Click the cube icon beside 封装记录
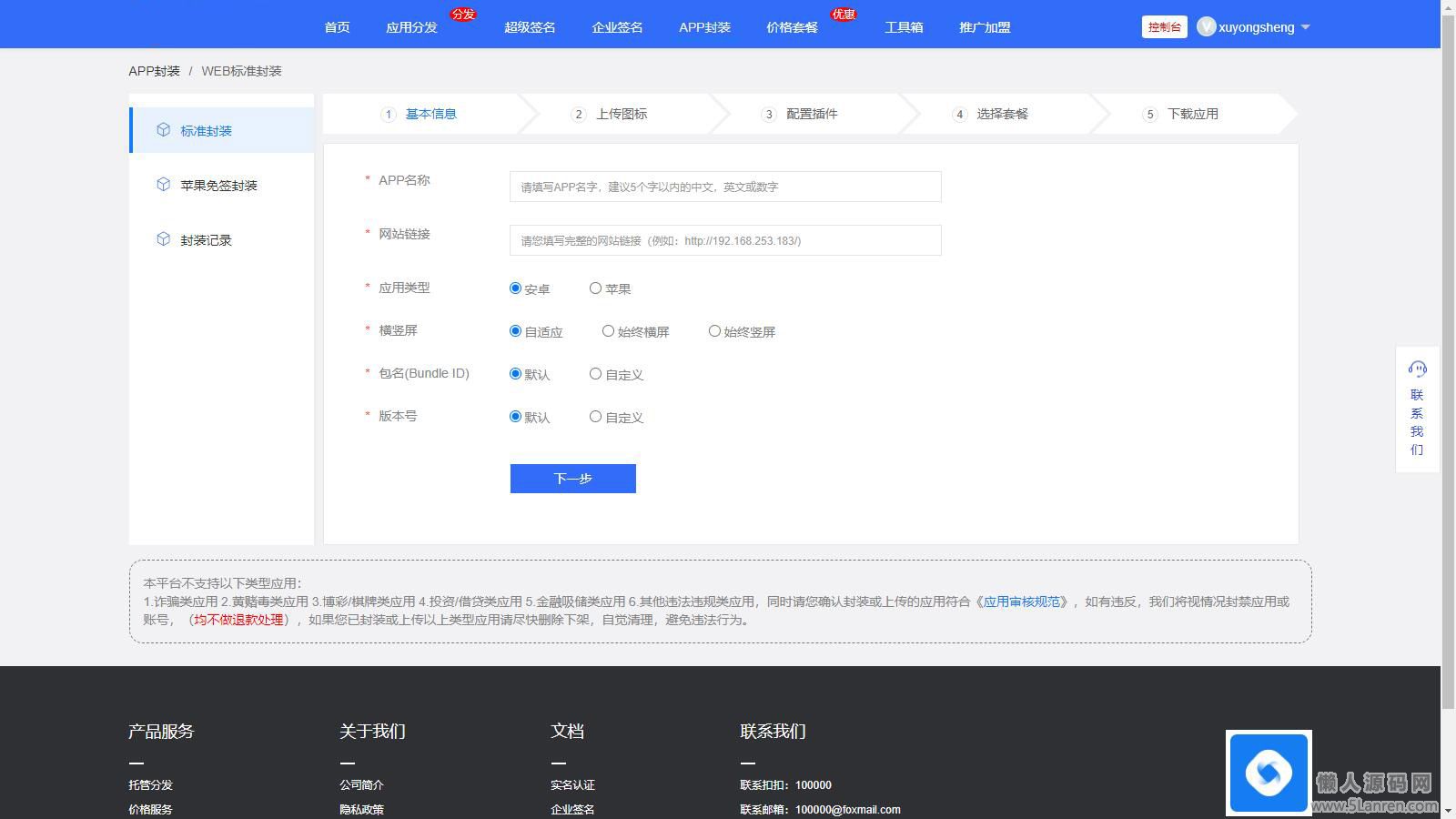The image size is (1456, 819). tap(163, 239)
